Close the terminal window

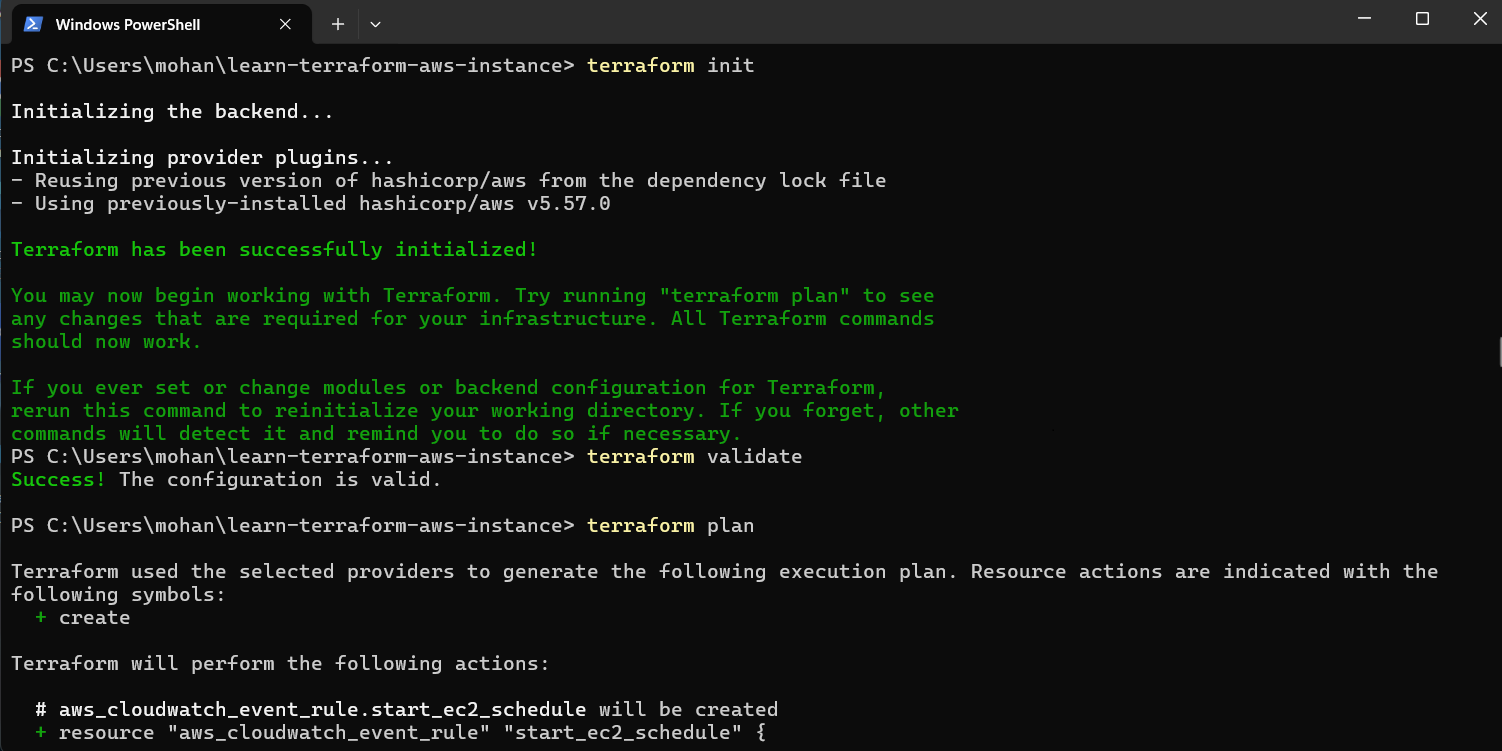pyautogui.click(x=1479, y=19)
